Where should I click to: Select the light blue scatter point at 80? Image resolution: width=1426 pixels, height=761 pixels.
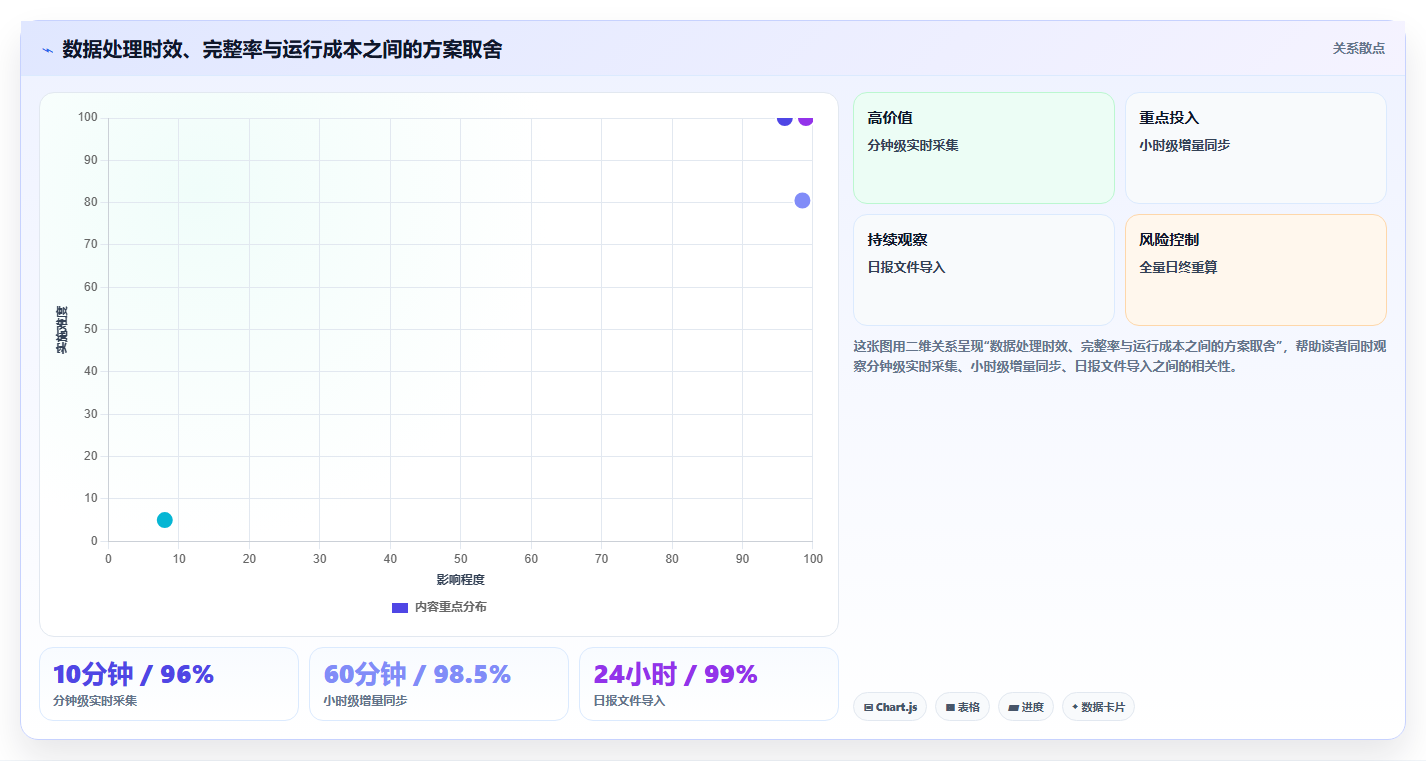tap(802, 201)
